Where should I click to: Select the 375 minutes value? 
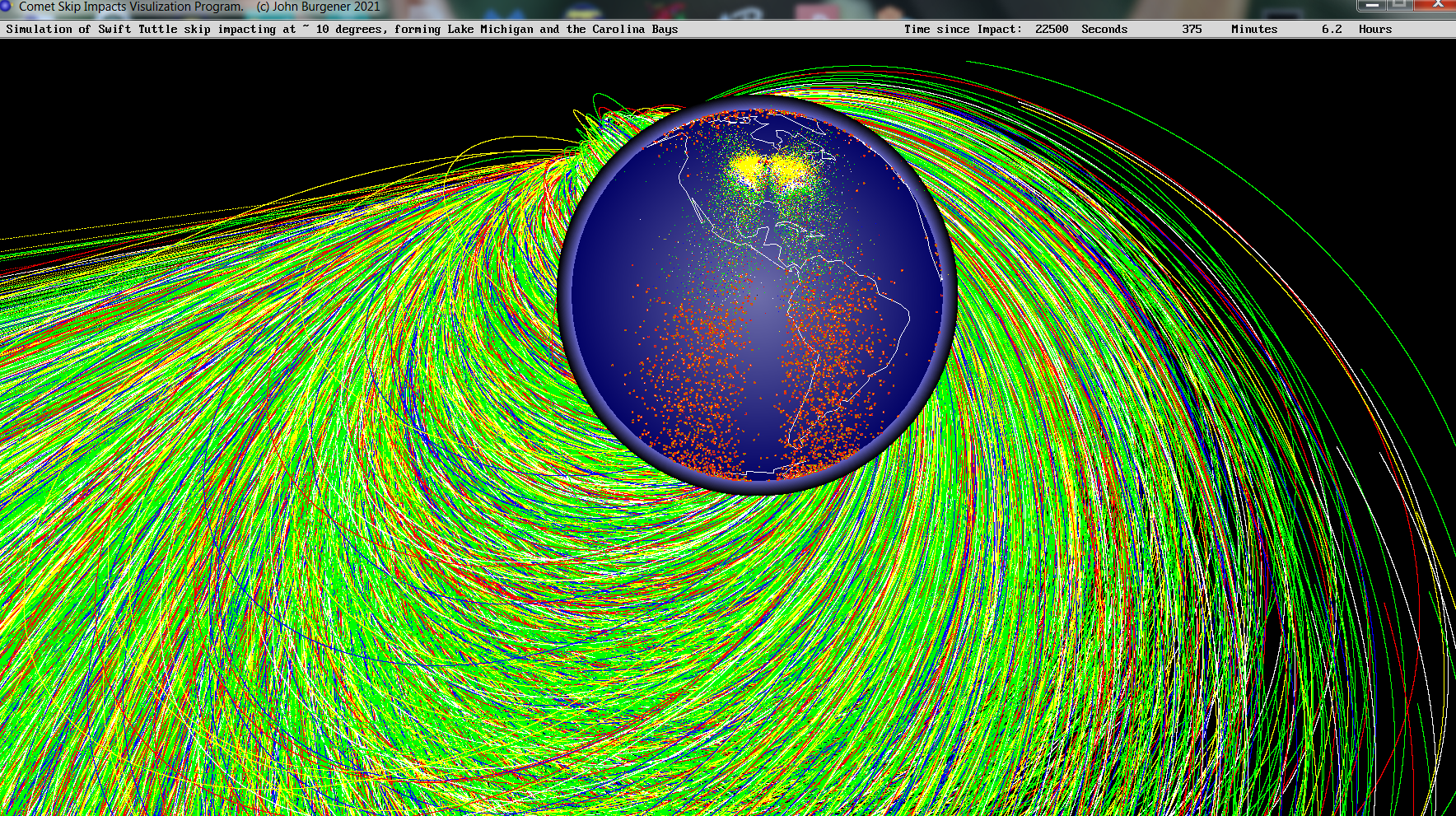[1192, 29]
